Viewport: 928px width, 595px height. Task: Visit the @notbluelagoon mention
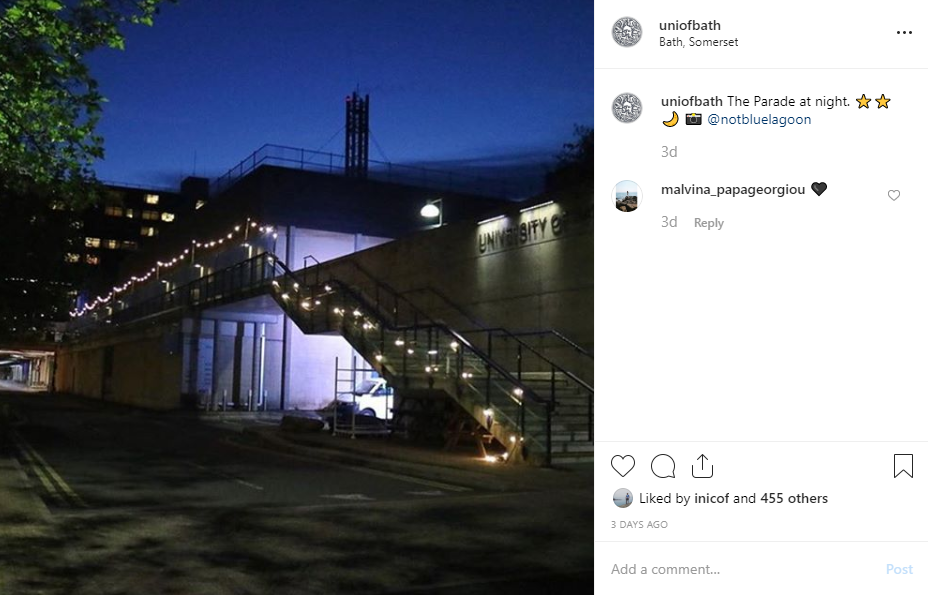click(759, 119)
